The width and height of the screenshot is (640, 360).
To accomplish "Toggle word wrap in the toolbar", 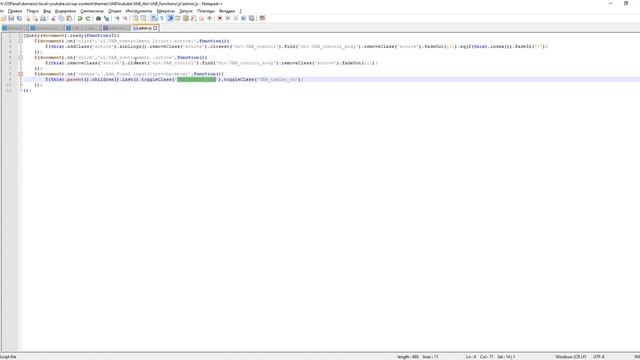I will [x=154, y=18].
